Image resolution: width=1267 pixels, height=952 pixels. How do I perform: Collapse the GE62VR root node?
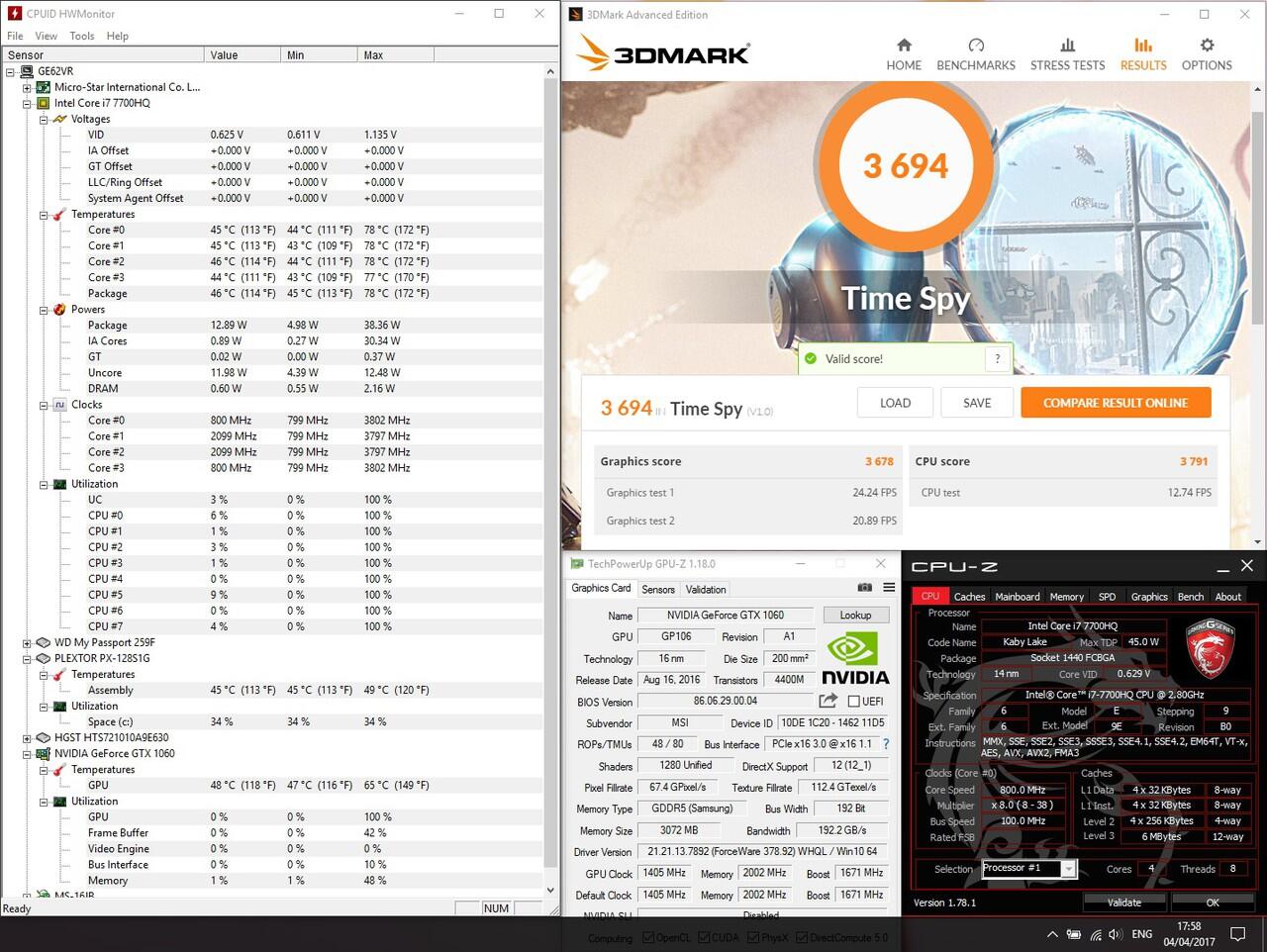11,71
